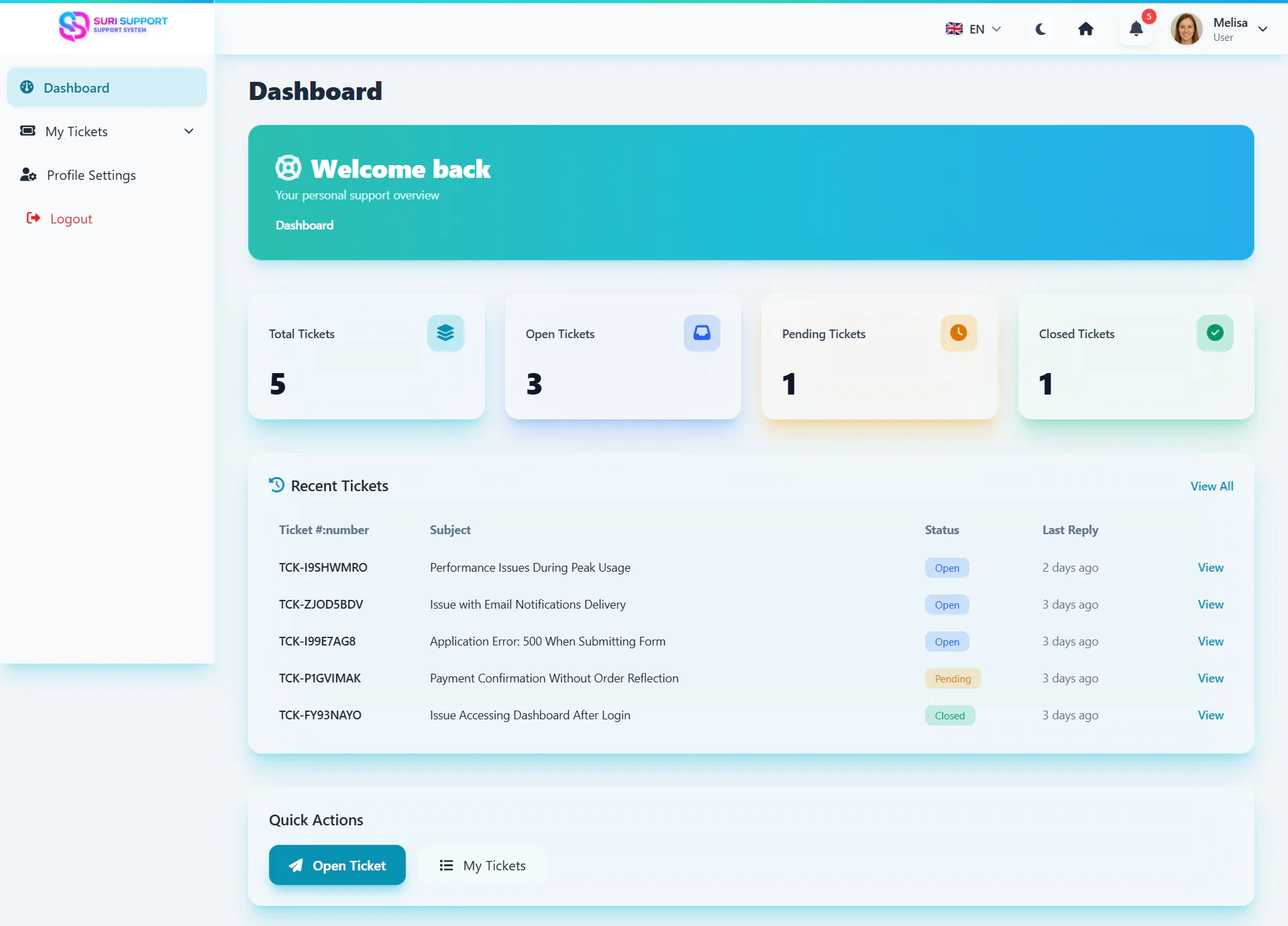View ticket TCK-P1GVIMAK
The height and width of the screenshot is (926, 1288).
coord(1210,678)
